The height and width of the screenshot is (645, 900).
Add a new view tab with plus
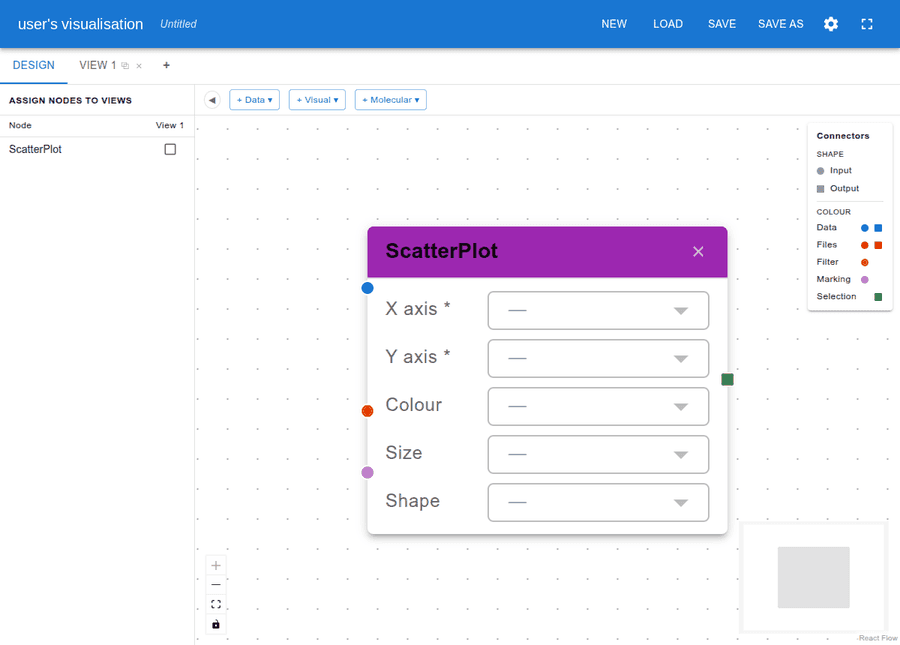(166, 65)
